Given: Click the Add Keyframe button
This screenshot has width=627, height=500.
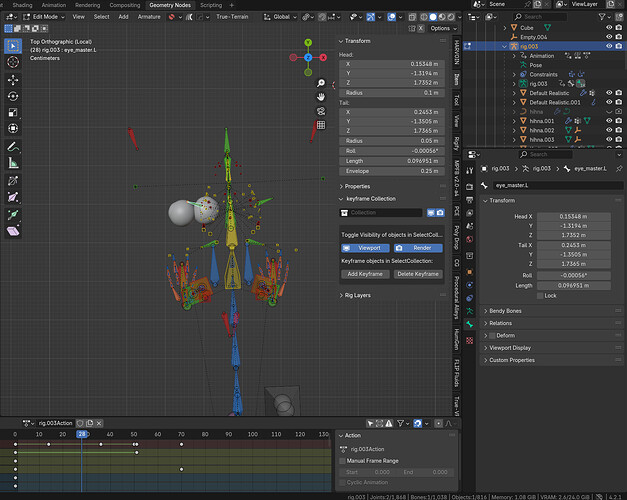Looking at the screenshot, I should pyautogui.click(x=365, y=274).
